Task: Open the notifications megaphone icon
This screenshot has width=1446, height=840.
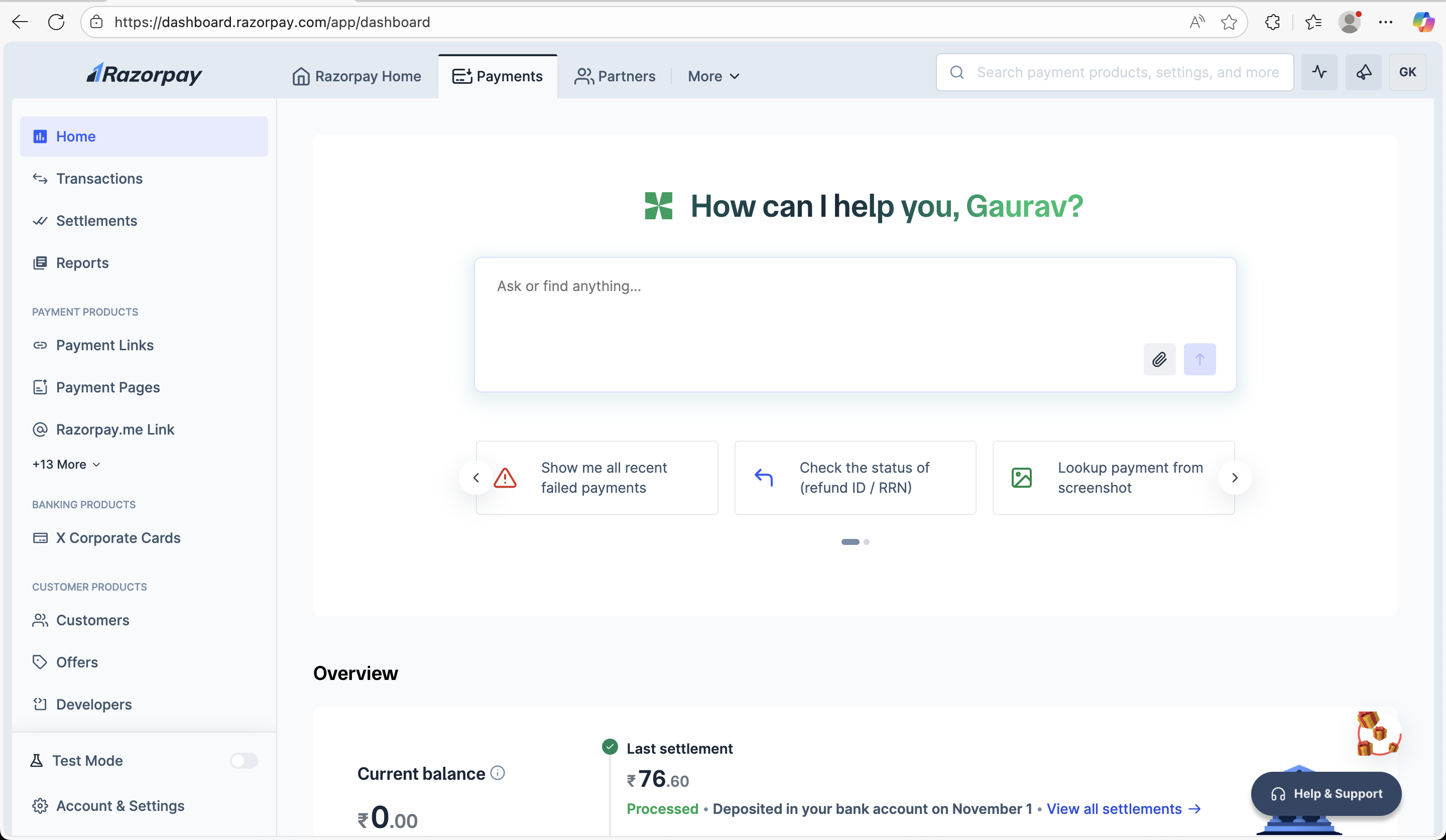Action: click(x=1364, y=72)
